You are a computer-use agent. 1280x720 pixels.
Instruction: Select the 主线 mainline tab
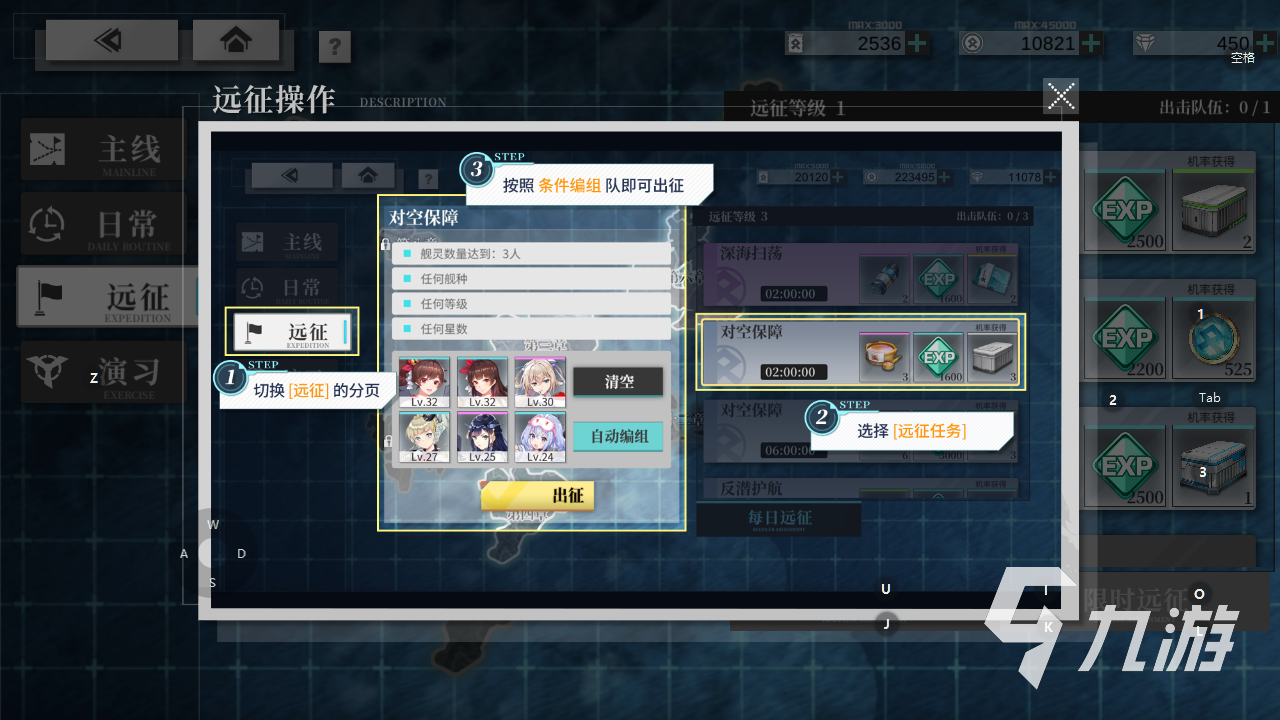click(102, 150)
